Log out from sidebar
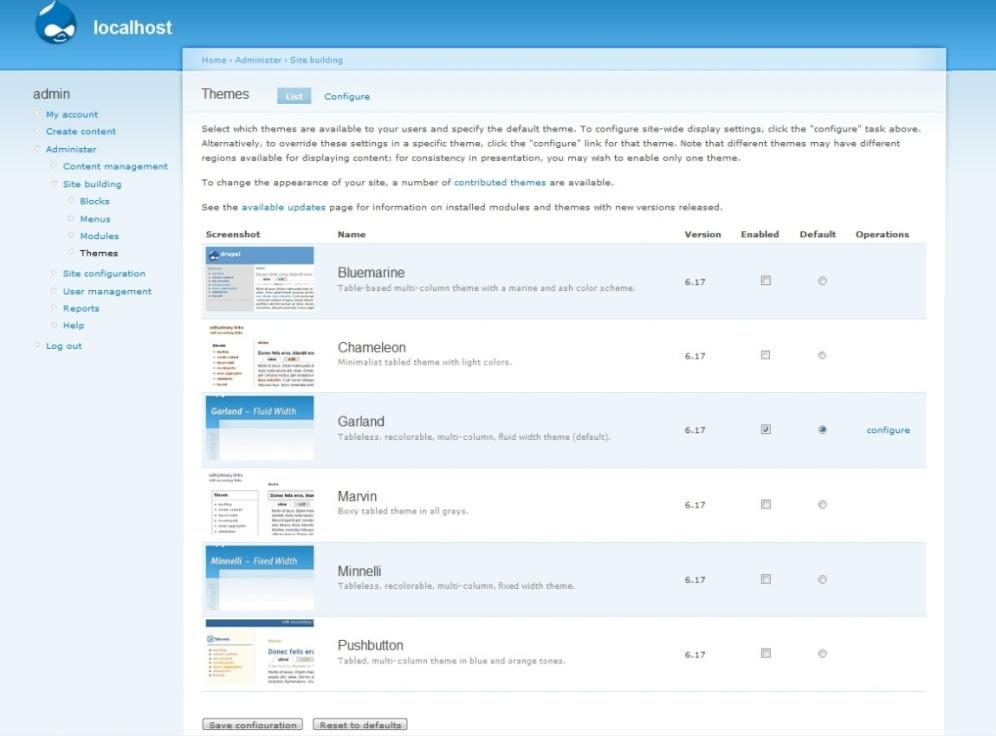996x736 pixels. (x=64, y=346)
